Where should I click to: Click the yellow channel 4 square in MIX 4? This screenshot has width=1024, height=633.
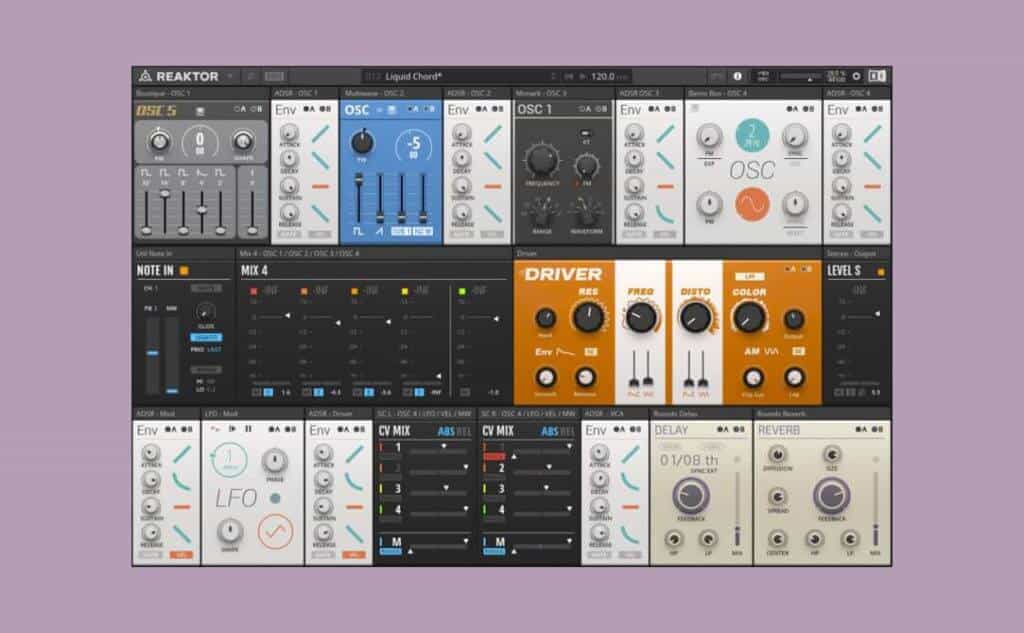404,291
